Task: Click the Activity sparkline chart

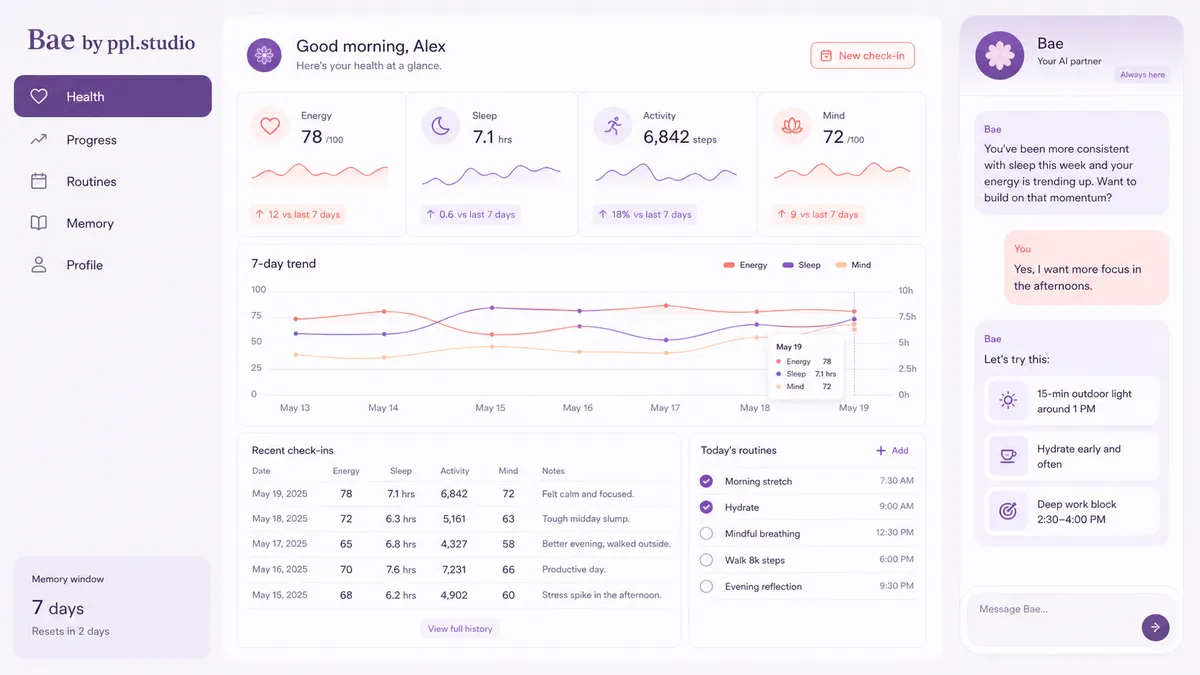Action: tap(665, 175)
